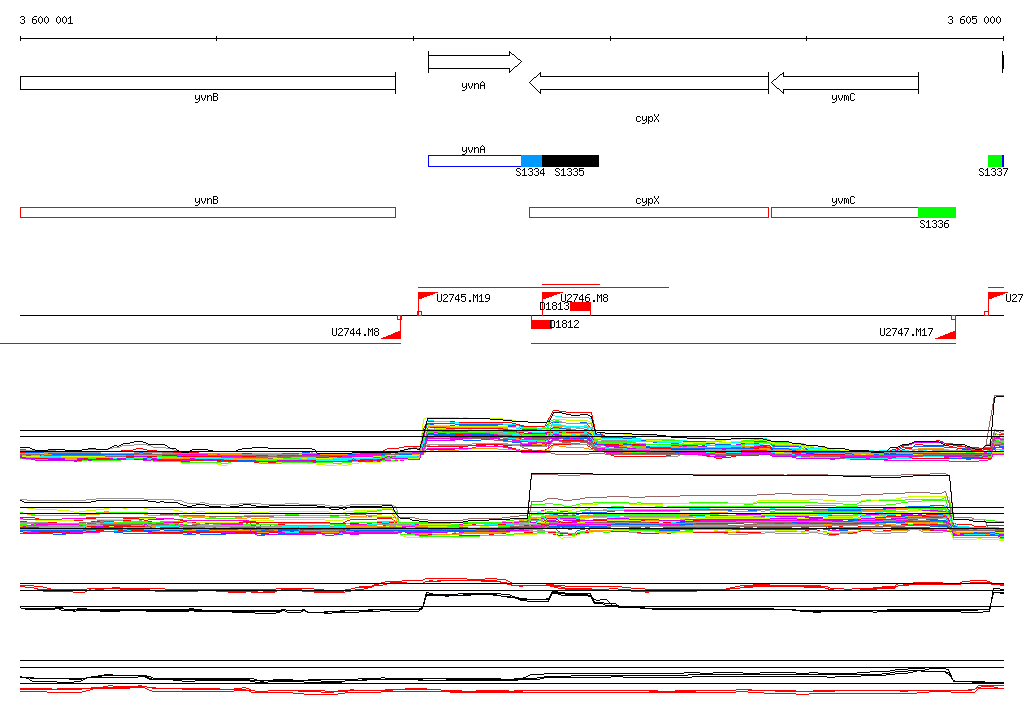This screenshot has width=1024, height=714.
Task: Click the U2745.M19 red promoter flag
Action: click(x=426, y=297)
